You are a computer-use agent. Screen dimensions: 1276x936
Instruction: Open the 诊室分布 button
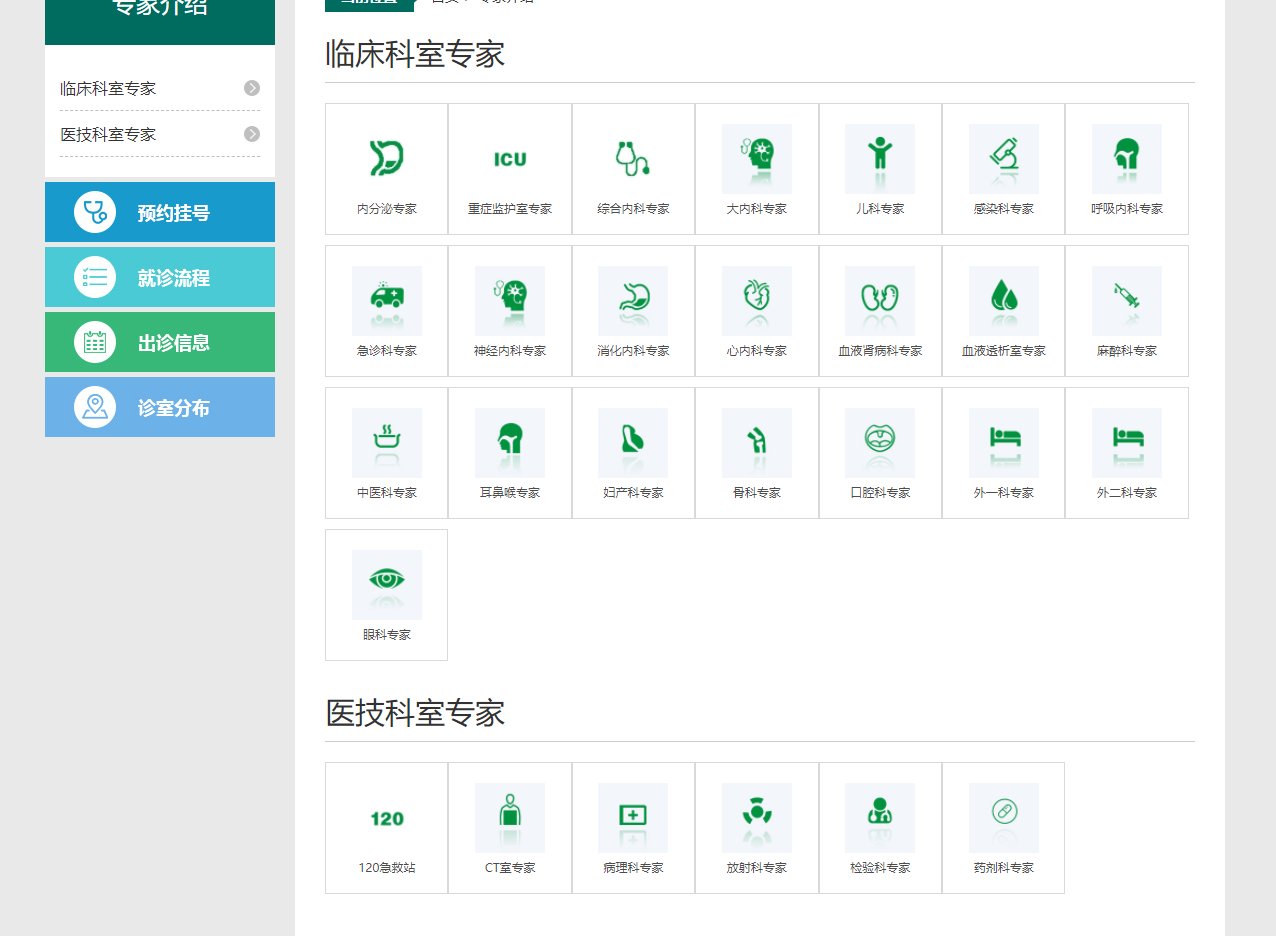160,407
